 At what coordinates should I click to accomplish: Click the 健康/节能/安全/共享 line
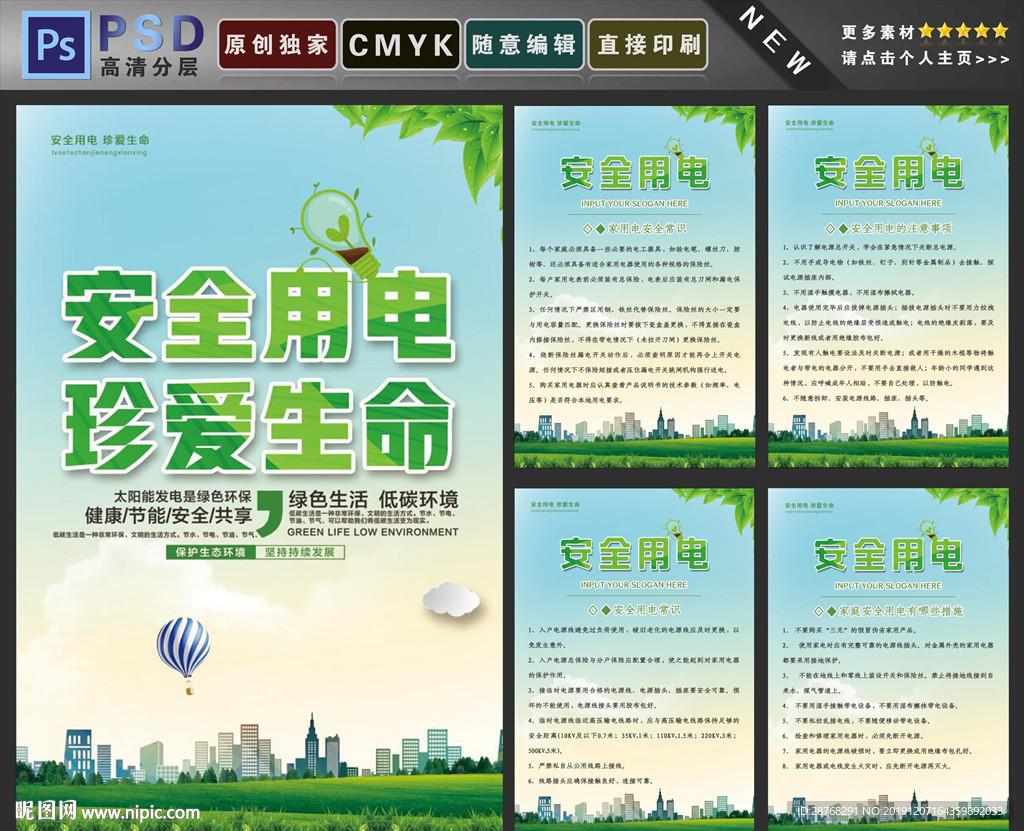(x=168, y=515)
